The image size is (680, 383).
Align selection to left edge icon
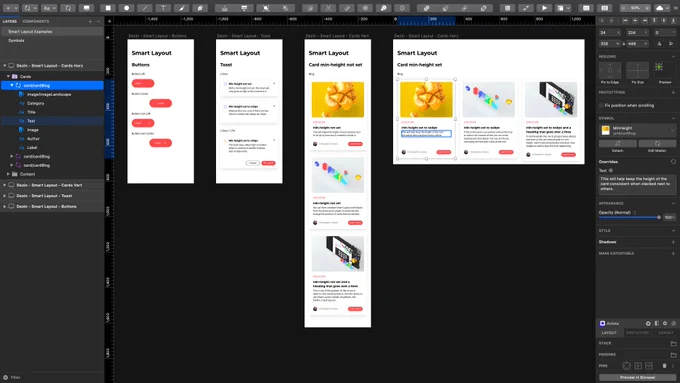[625, 20]
